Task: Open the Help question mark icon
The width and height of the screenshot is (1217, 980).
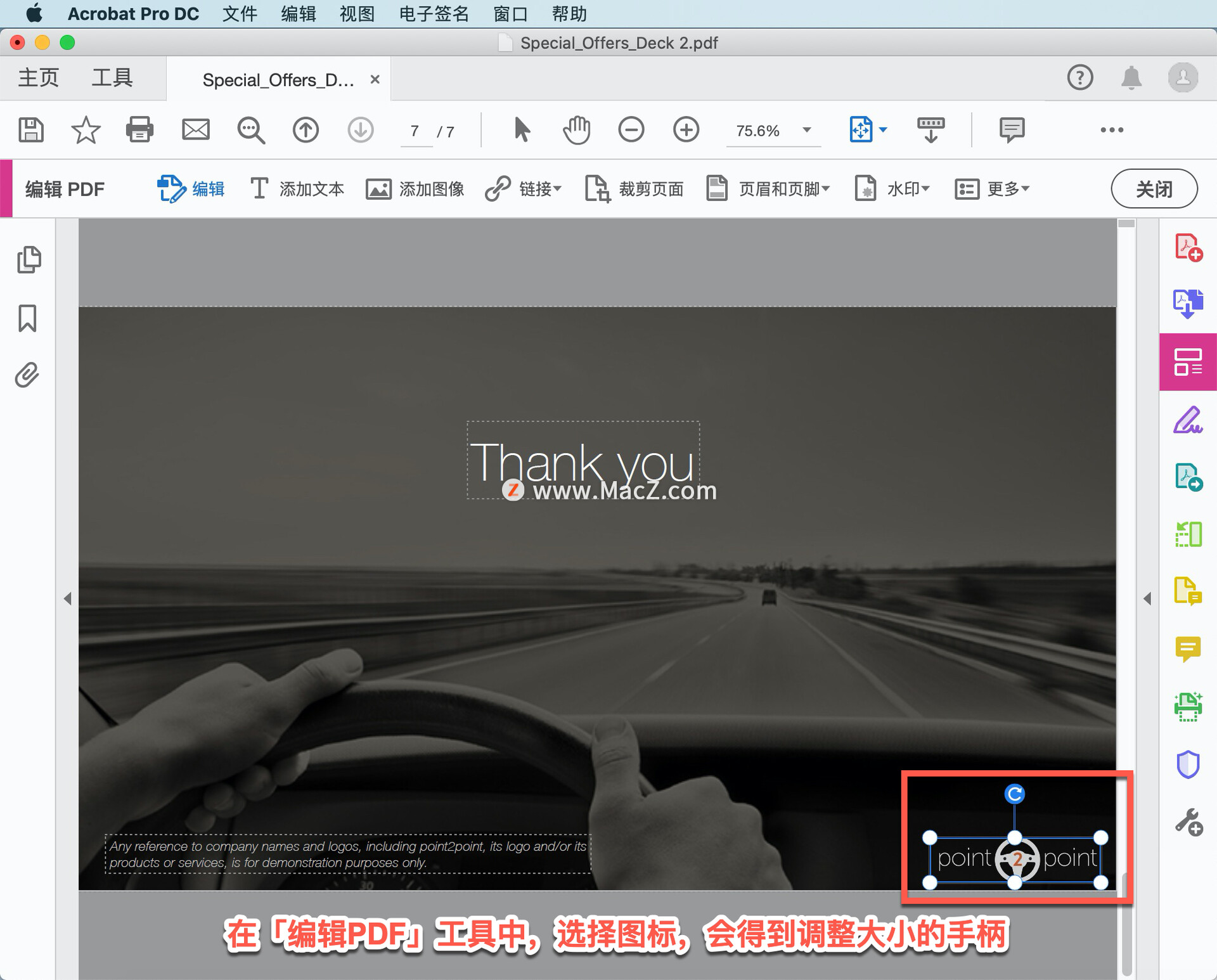Action: pos(1080,78)
